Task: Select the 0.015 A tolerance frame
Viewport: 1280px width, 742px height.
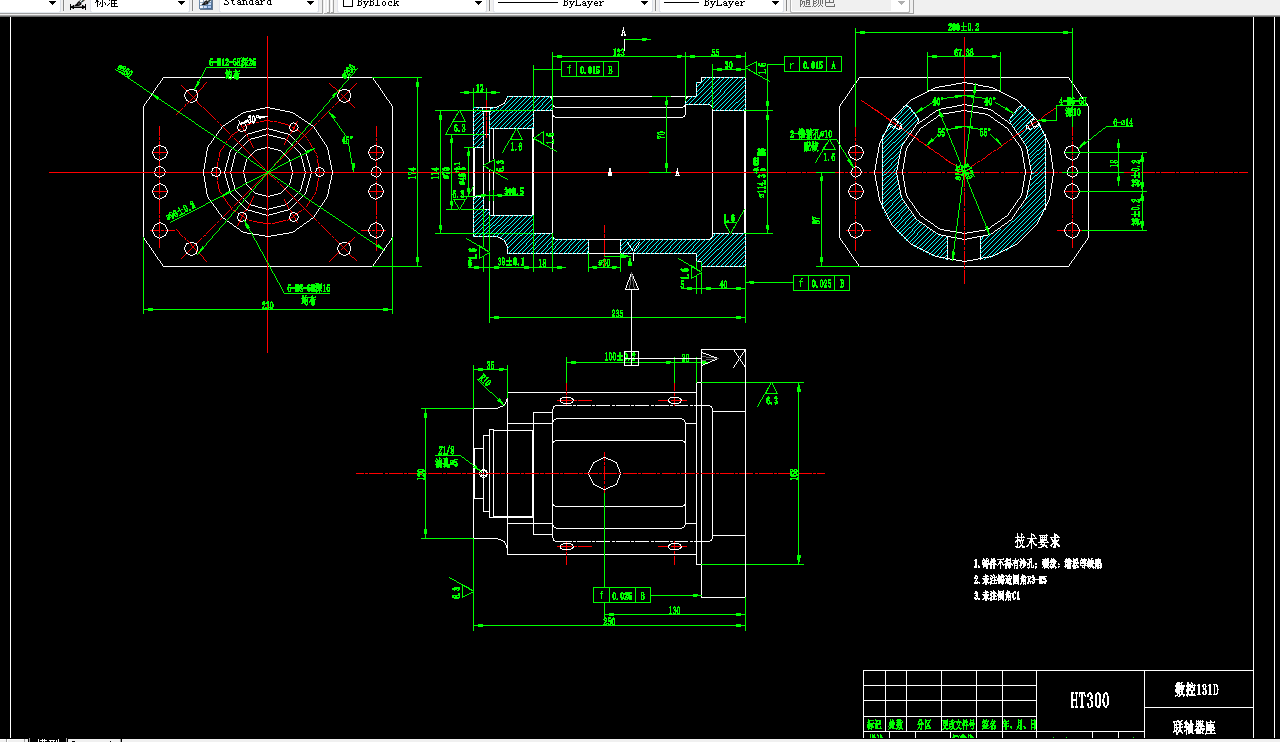Action: pos(813,64)
